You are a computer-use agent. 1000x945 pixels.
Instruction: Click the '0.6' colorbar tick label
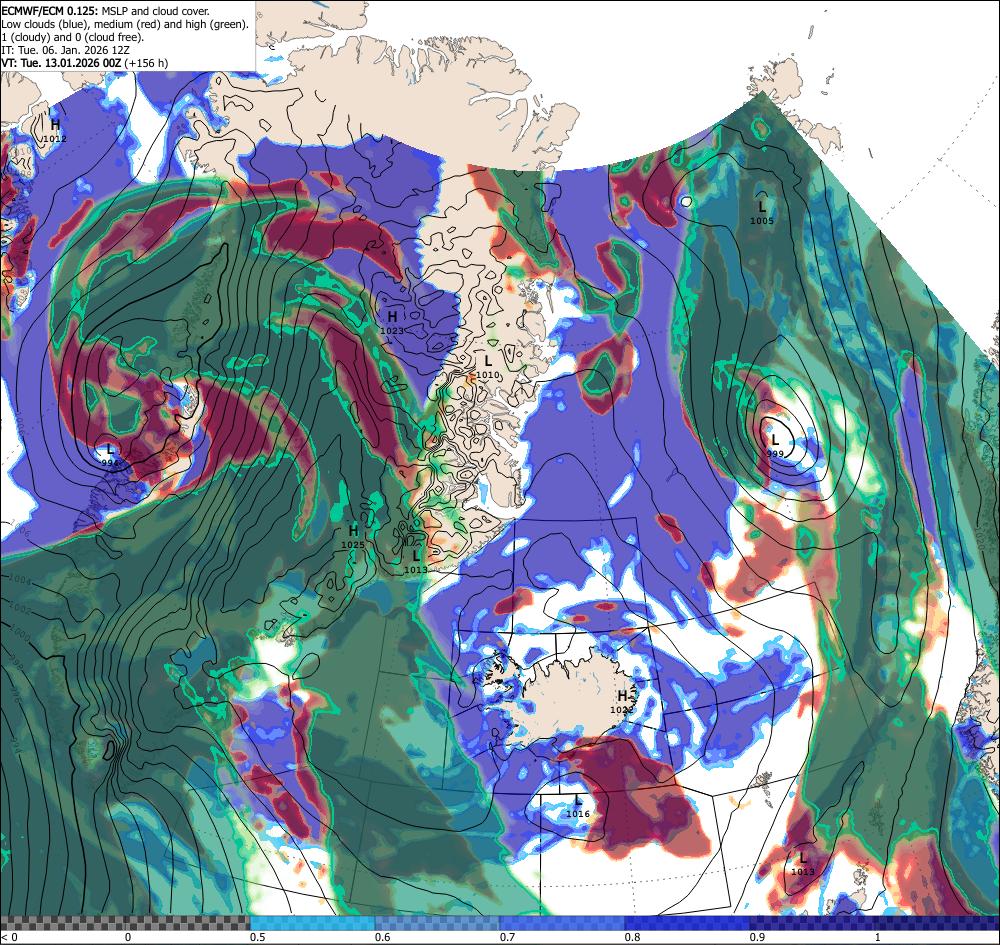point(383,937)
